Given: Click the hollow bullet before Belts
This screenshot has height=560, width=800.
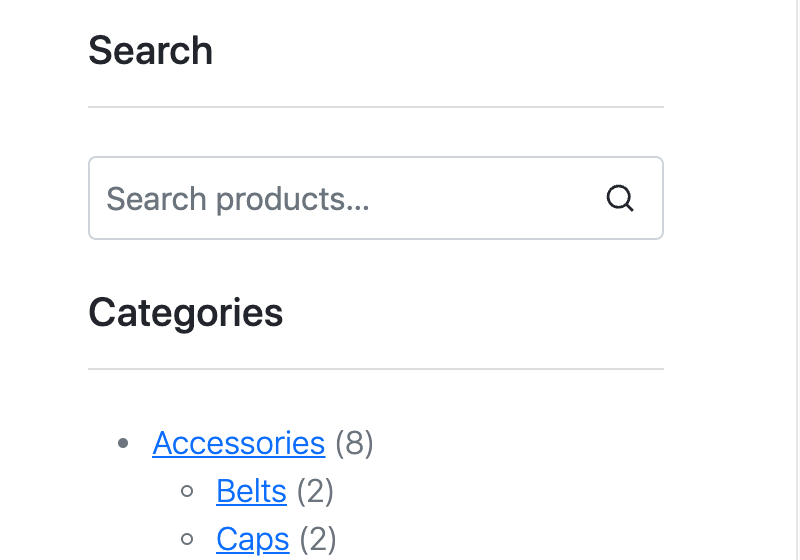Looking at the screenshot, I should [187, 491].
